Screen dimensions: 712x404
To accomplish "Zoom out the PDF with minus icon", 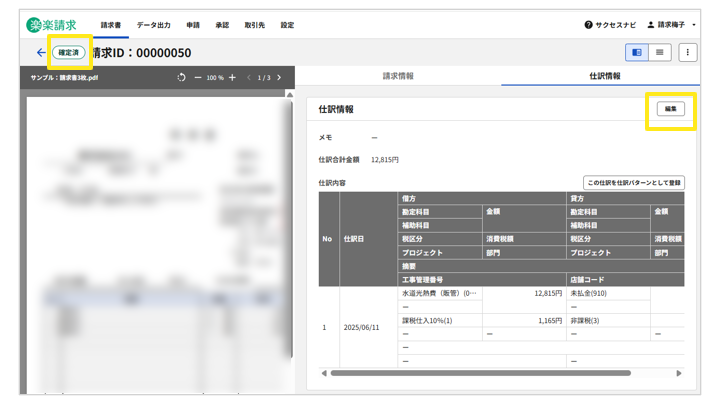I will tap(198, 78).
